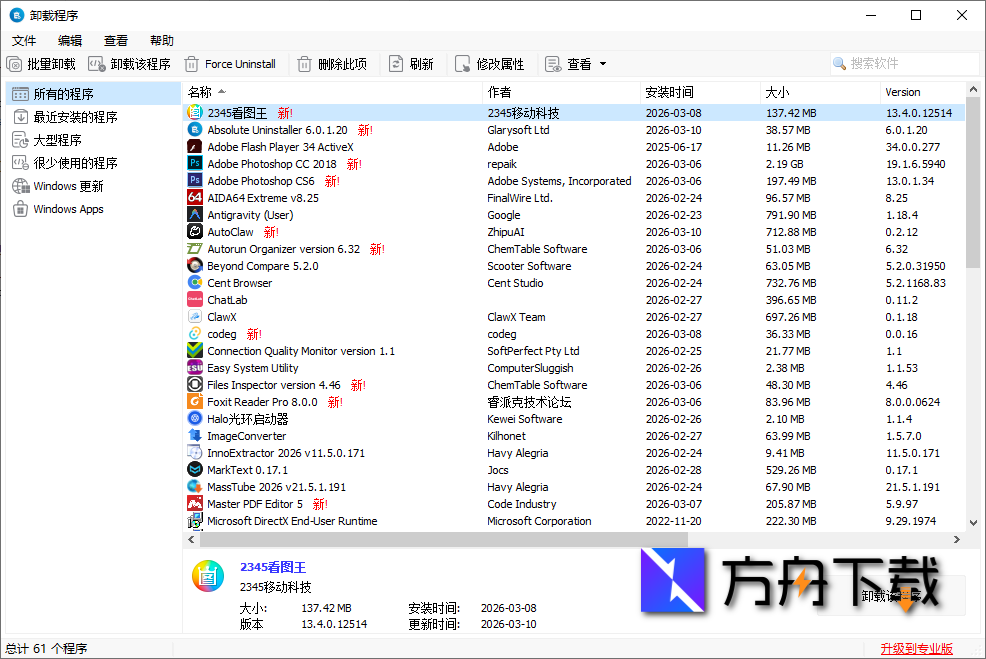Open 修改属性 to edit properties
Screen dimensions: 986x659
coord(461,63)
